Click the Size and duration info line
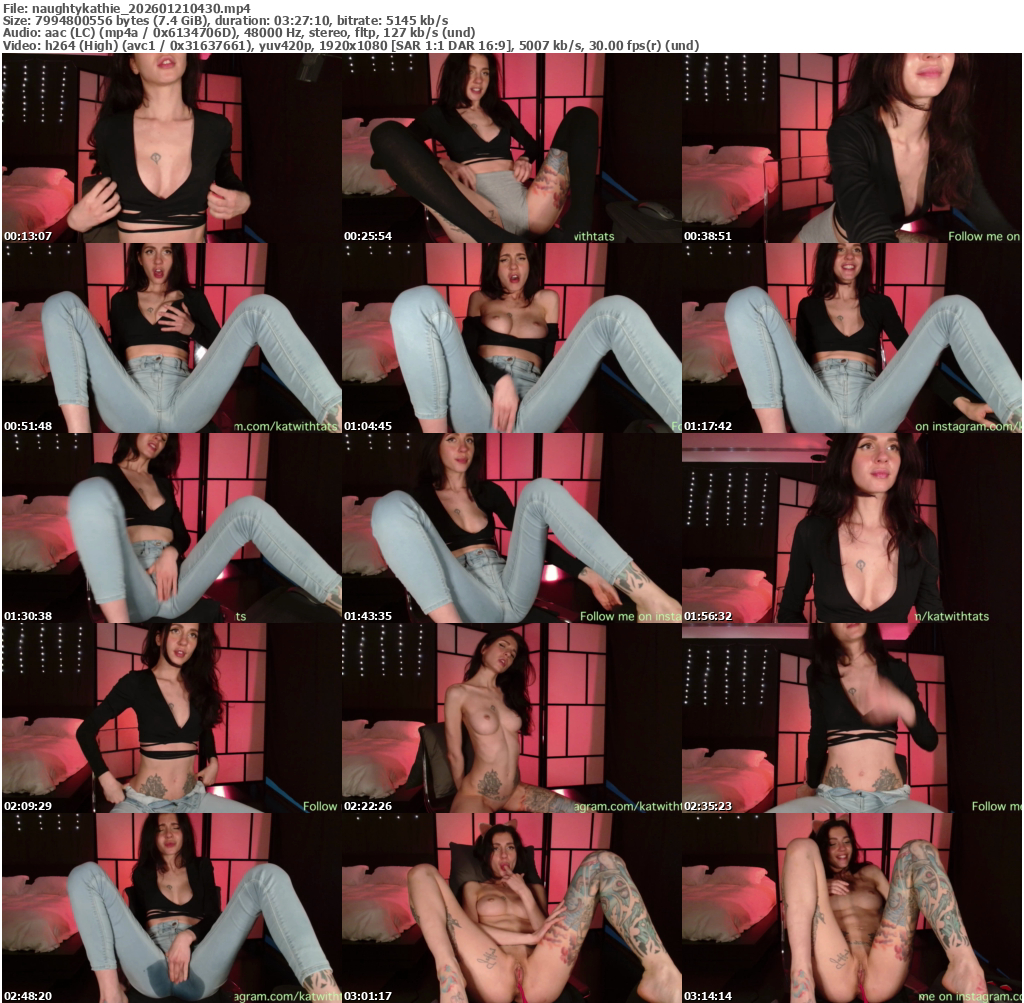The height and width of the screenshot is (1003, 1024). click(x=225, y=20)
